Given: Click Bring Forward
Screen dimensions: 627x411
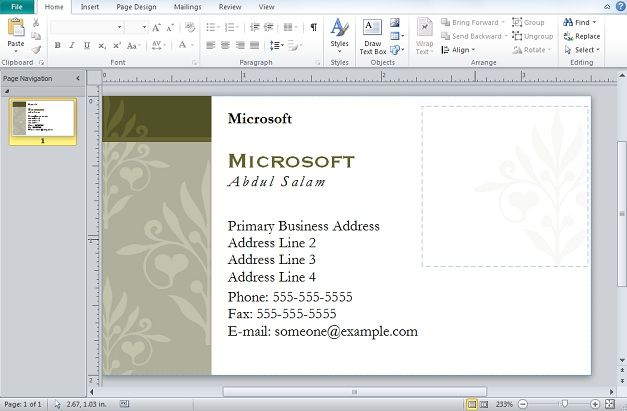Looking at the screenshot, I should (x=473, y=22).
